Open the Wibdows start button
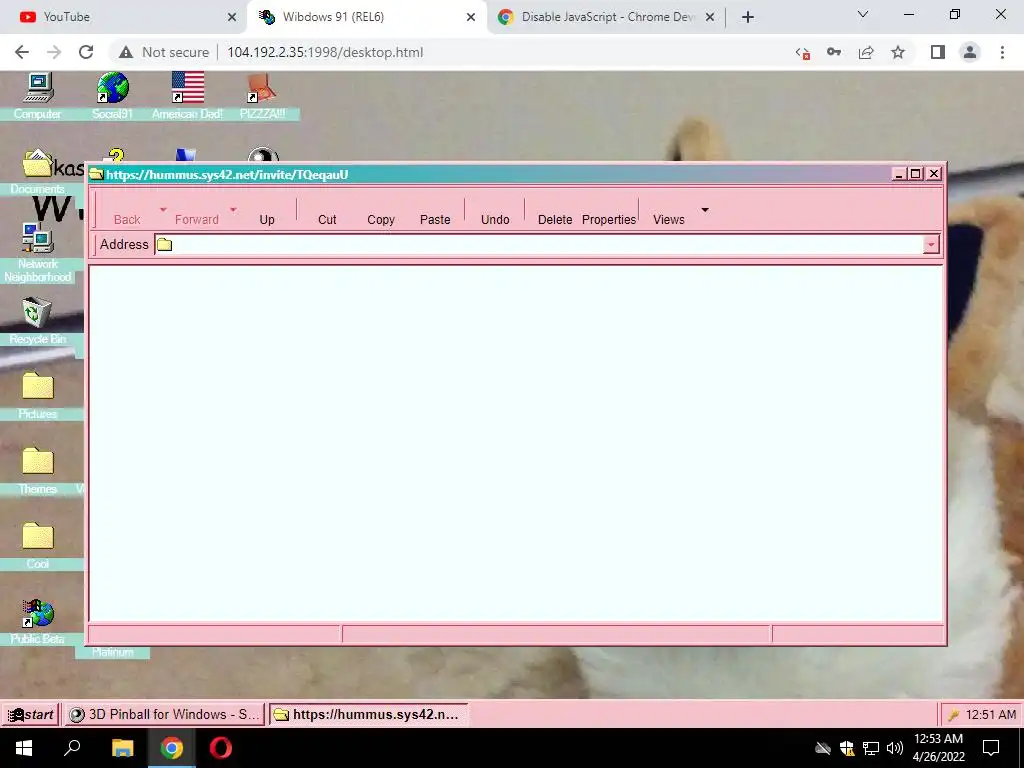This screenshot has height=768, width=1024. (x=31, y=714)
